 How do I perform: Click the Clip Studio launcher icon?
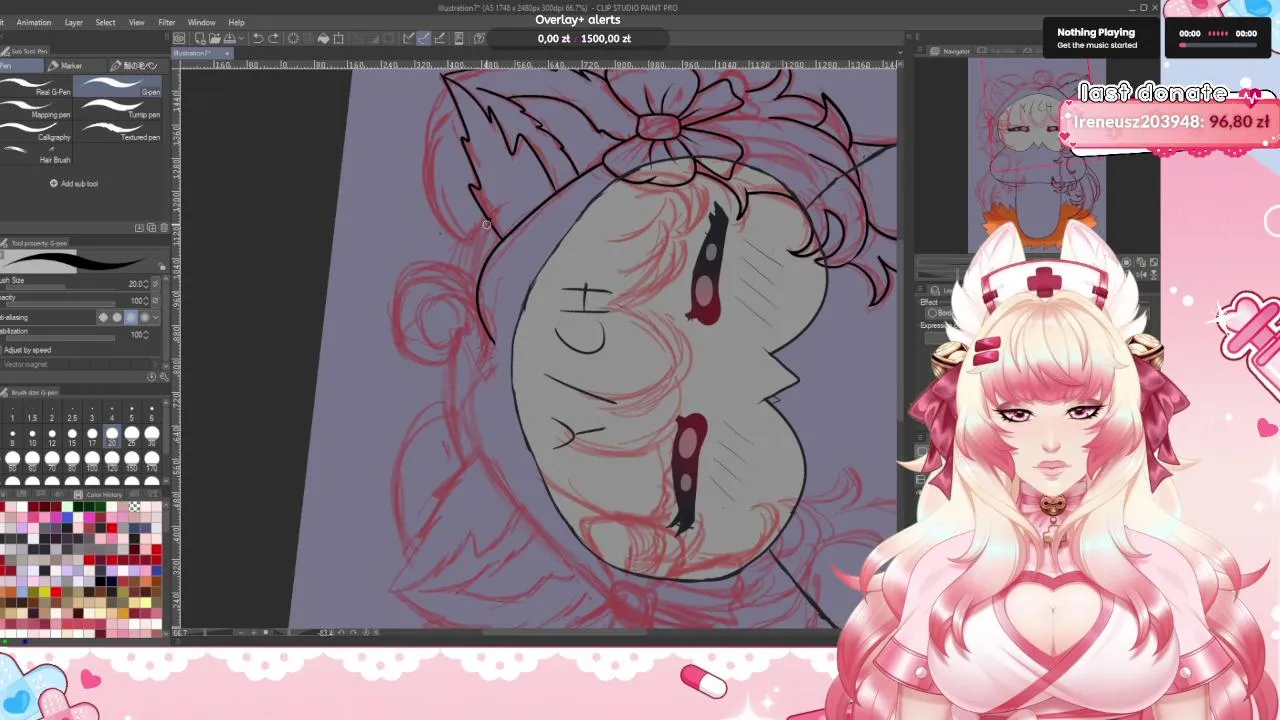pyautogui.click(x=179, y=39)
